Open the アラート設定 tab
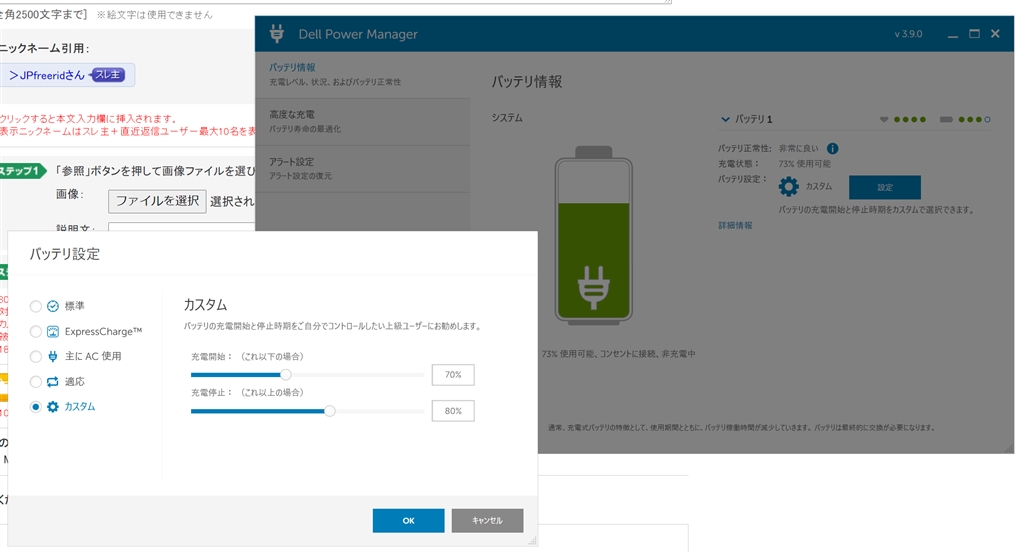 pos(363,169)
